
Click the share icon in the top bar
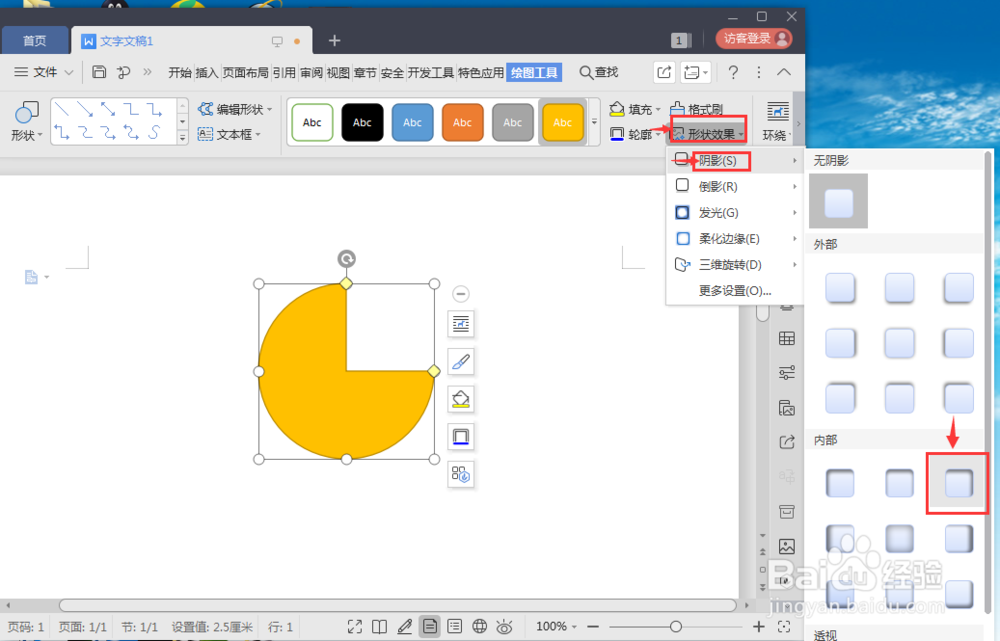click(664, 72)
